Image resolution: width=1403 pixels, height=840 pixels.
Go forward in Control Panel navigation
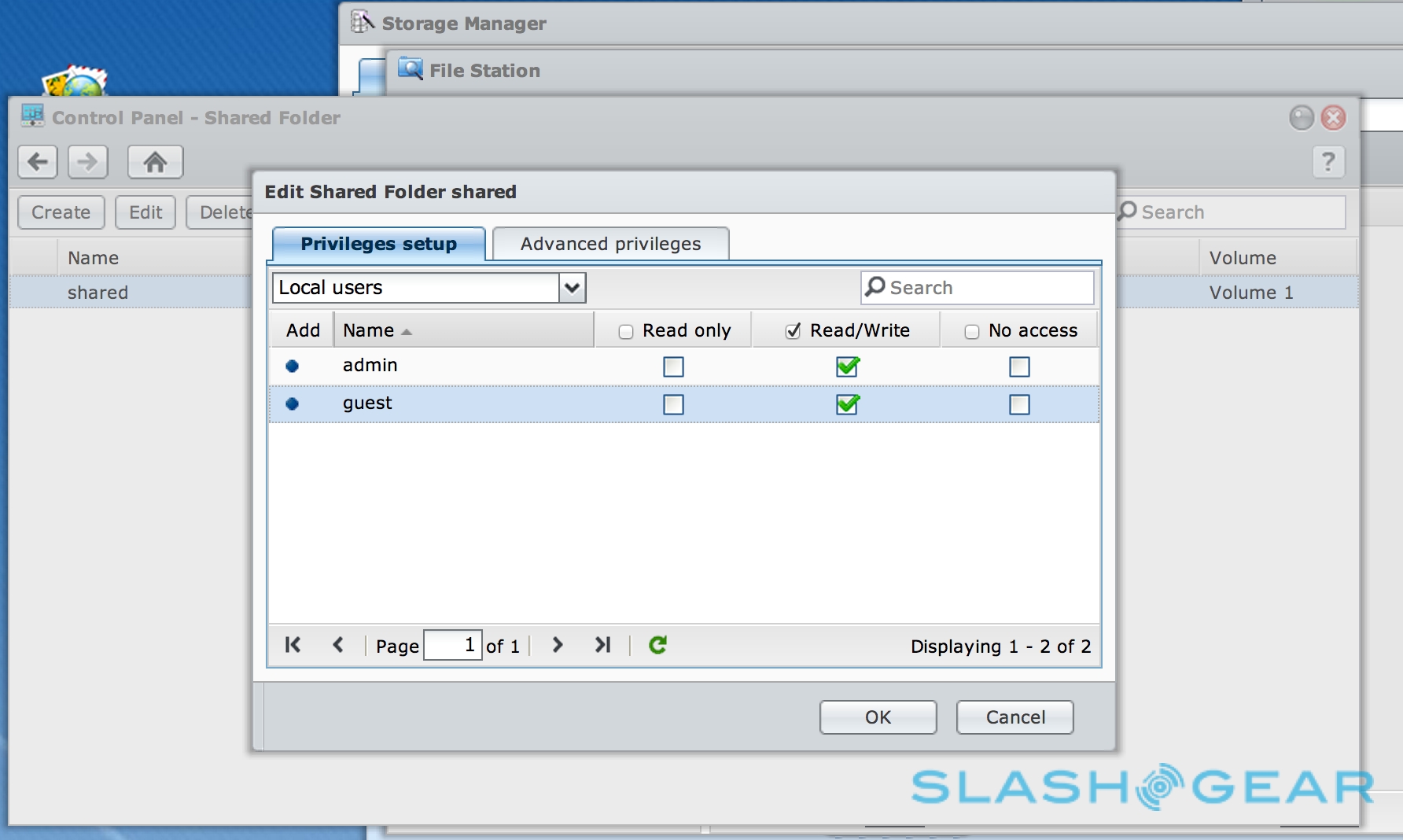coord(87,162)
